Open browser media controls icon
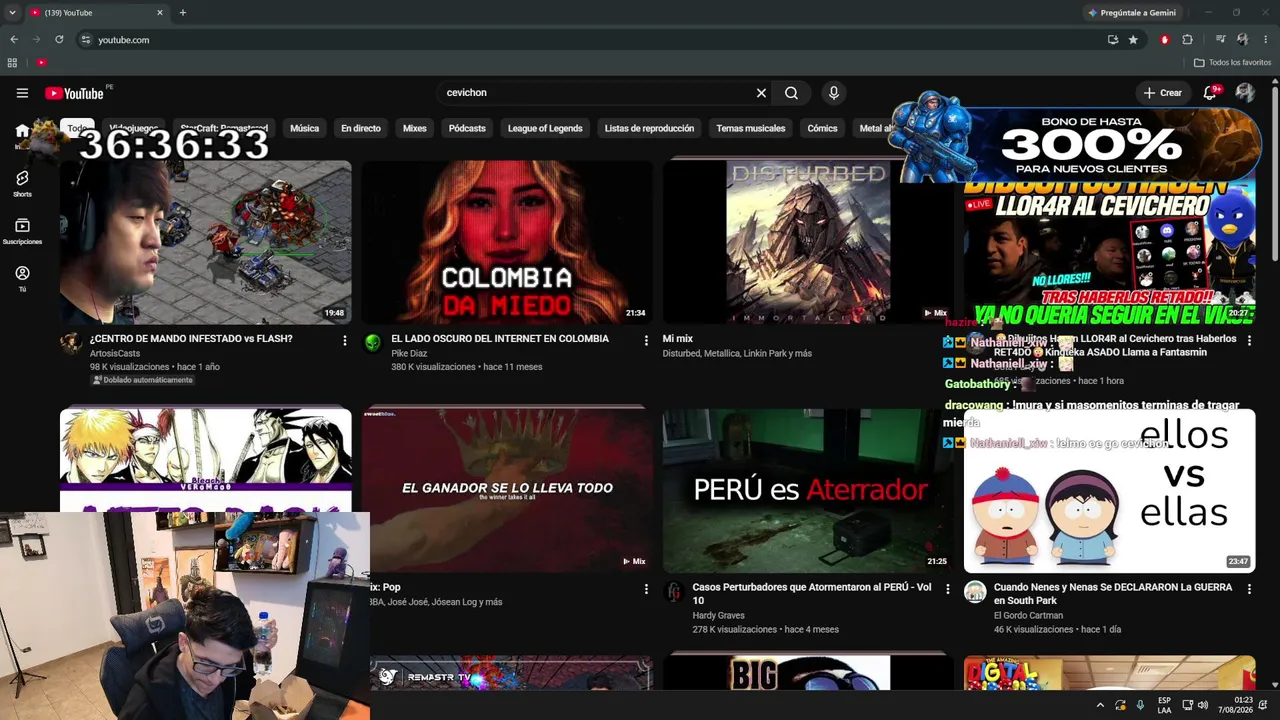 (1220, 40)
